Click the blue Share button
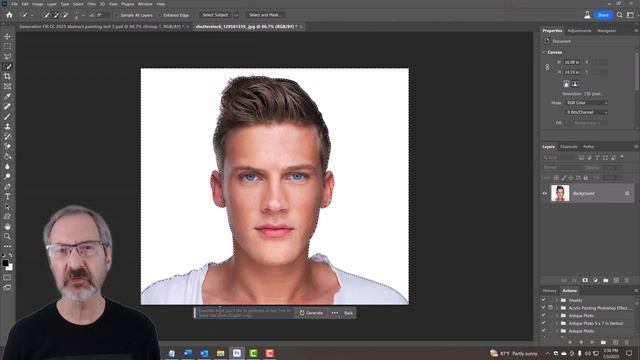Image resolution: width=640 pixels, height=360 pixels. click(603, 15)
